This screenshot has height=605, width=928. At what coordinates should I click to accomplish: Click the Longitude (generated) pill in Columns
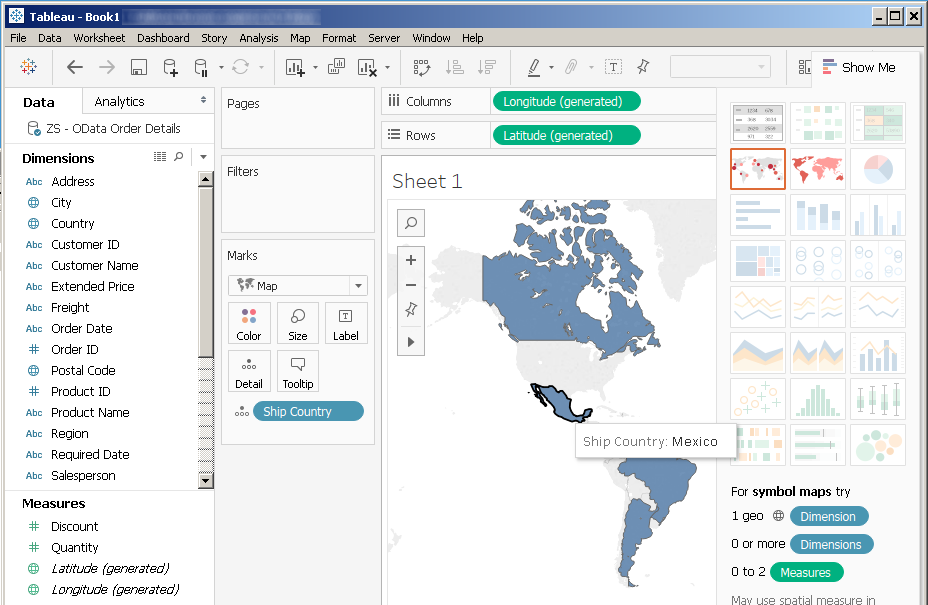(565, 101)
